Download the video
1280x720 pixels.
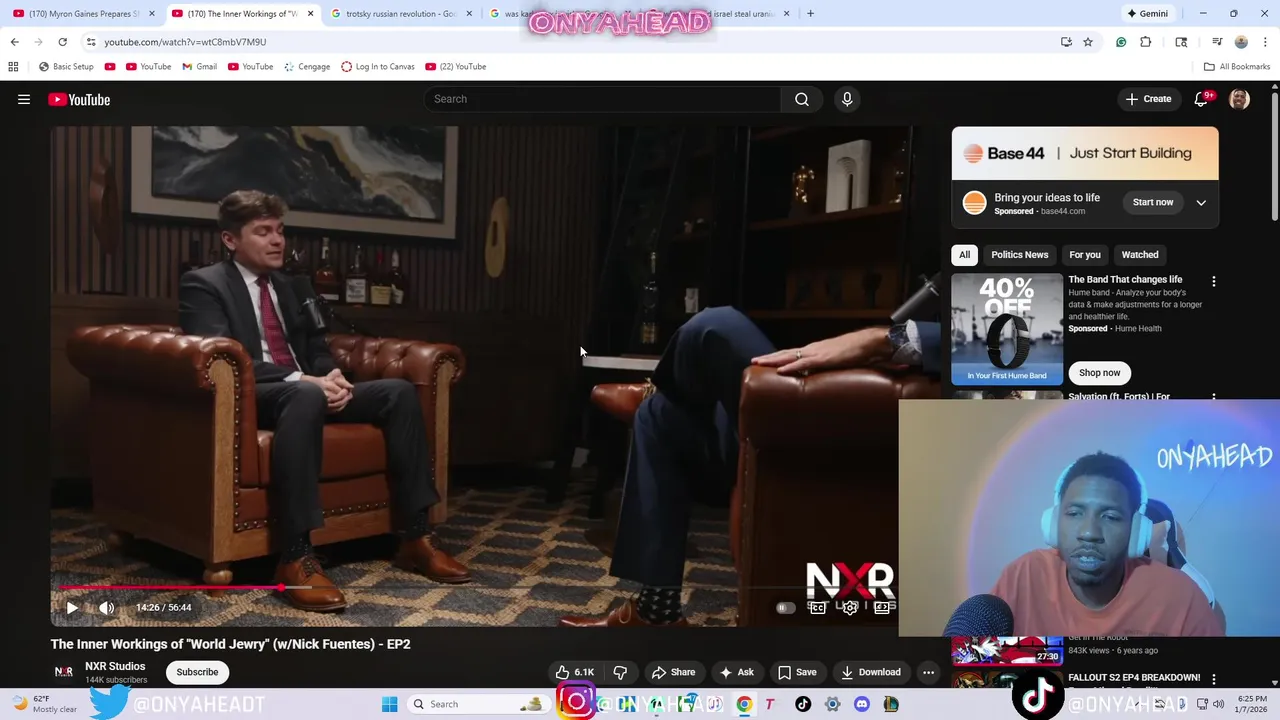[x=871, y=672]
